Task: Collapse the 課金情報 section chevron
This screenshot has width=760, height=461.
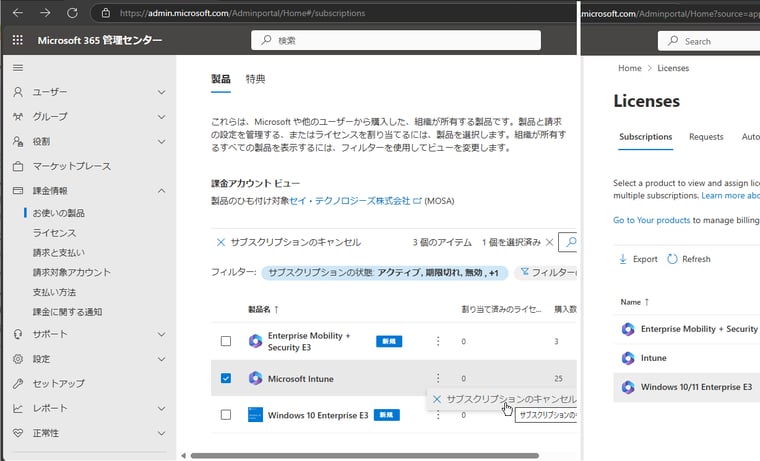Action: pos(161,191)
